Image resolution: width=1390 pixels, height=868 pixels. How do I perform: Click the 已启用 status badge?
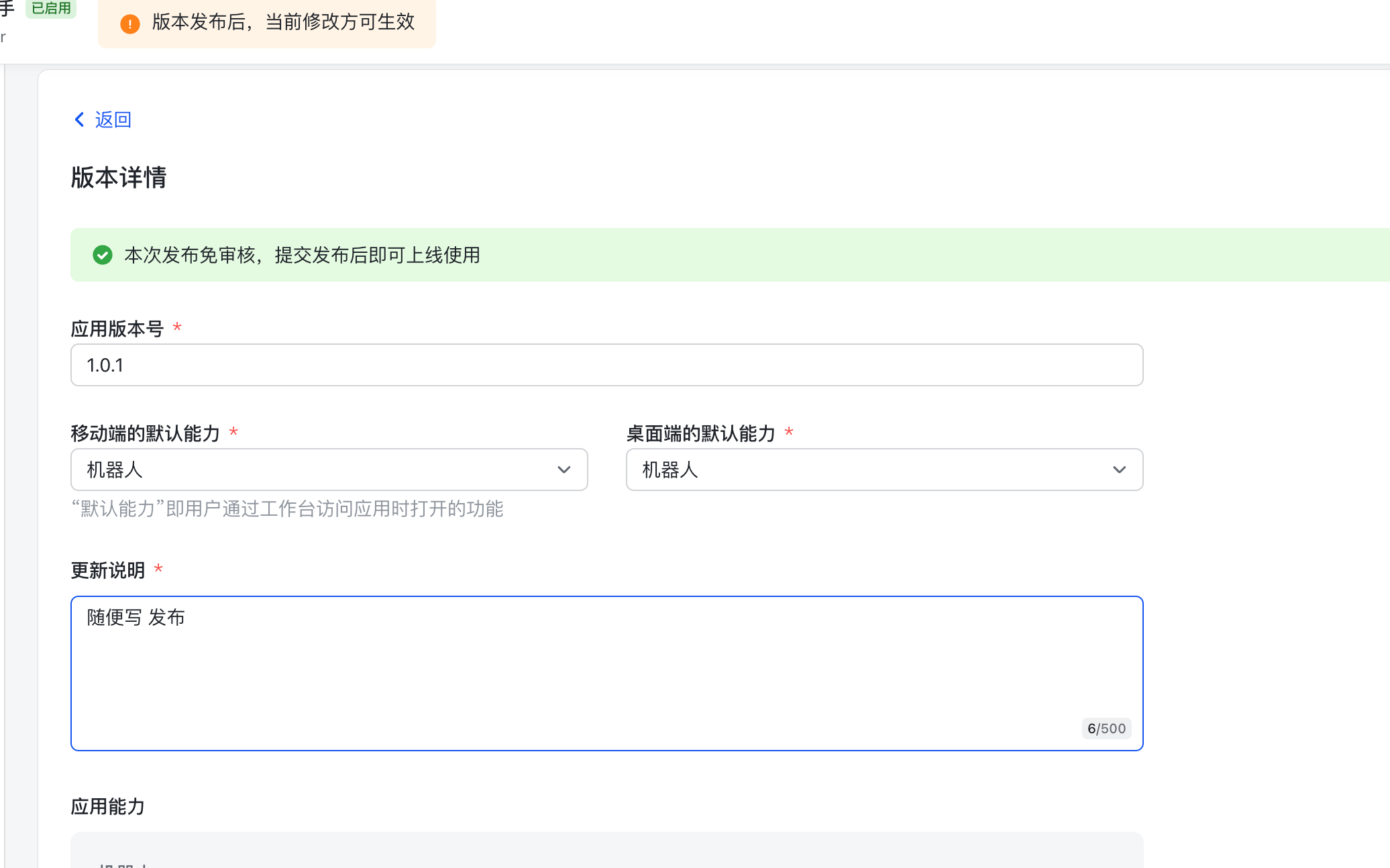click(x=51, y=8)
